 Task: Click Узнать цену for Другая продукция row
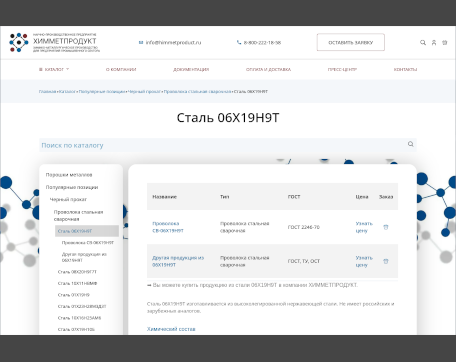pyautogui.click(x=364, y=261)
